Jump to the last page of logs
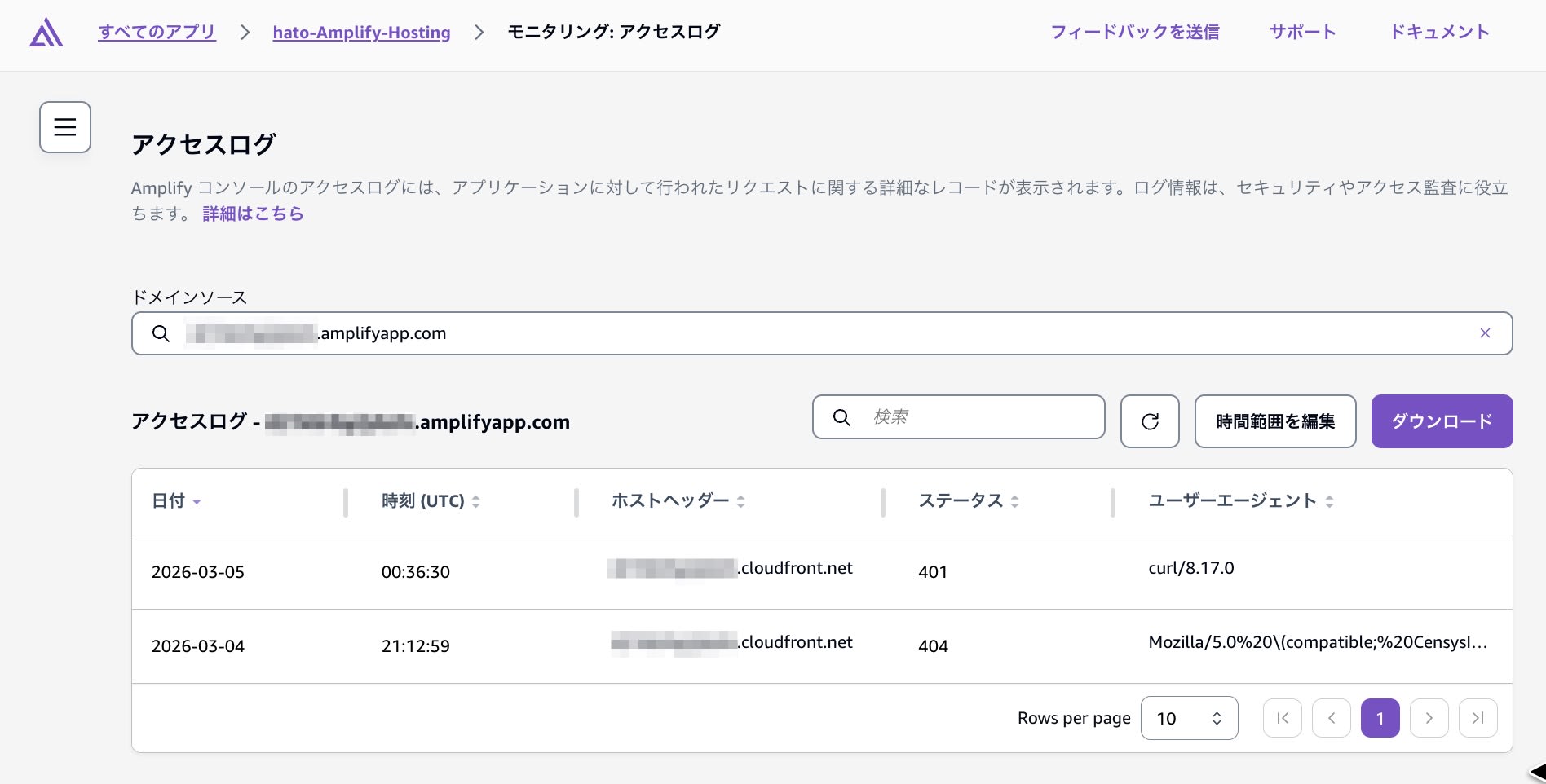Screen dimensions: 1546x784 pos(1478,718)
